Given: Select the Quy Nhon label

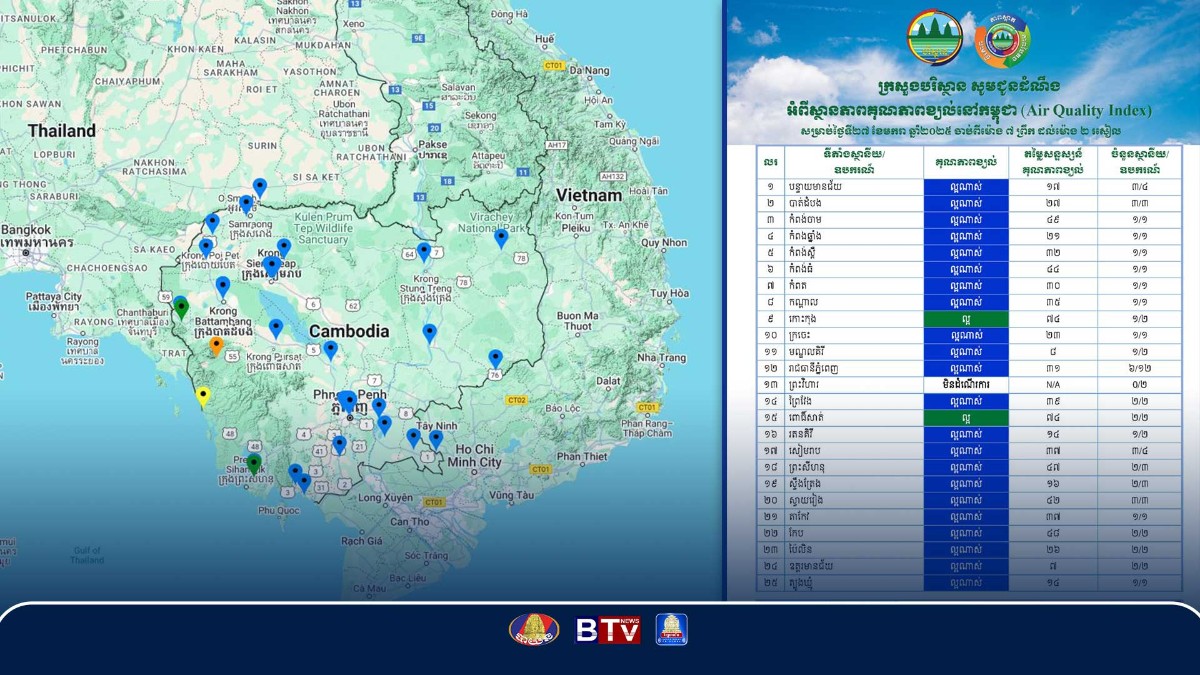Looking at the screenshot, I should 663,242.
